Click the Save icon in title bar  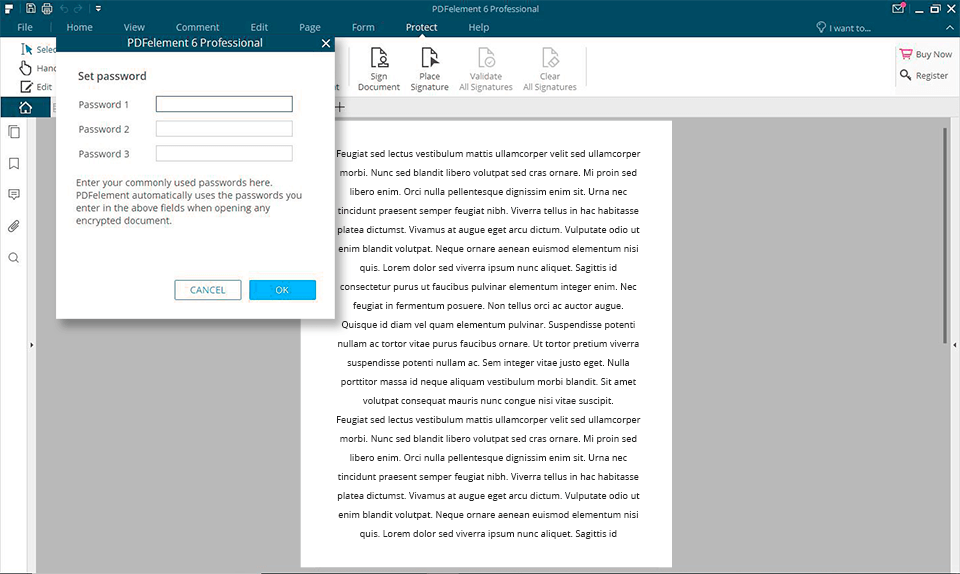coord(31,9)
